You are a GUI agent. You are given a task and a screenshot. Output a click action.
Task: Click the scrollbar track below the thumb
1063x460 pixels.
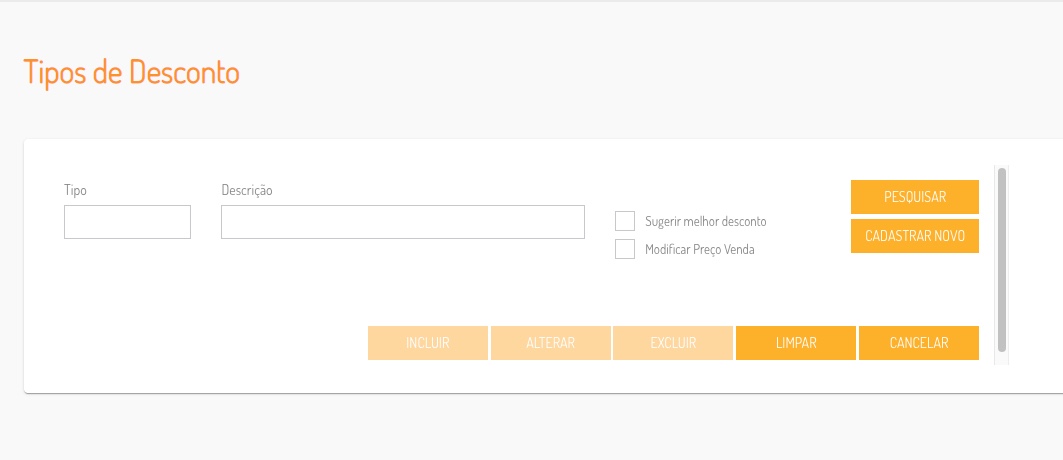click(x=1002, y=358)
